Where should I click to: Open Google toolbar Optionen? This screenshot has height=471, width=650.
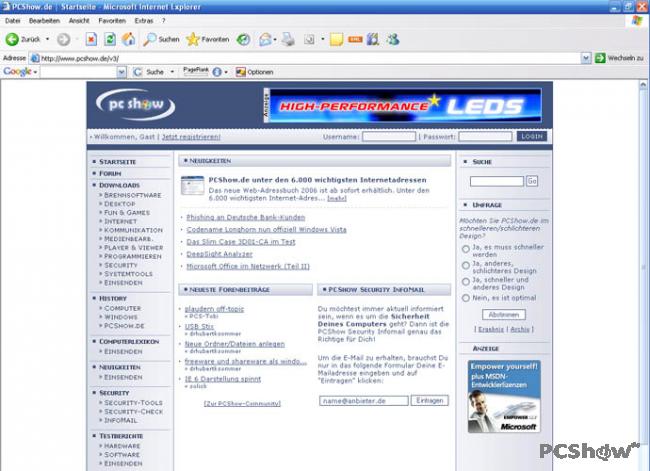(x=255, y=72)
